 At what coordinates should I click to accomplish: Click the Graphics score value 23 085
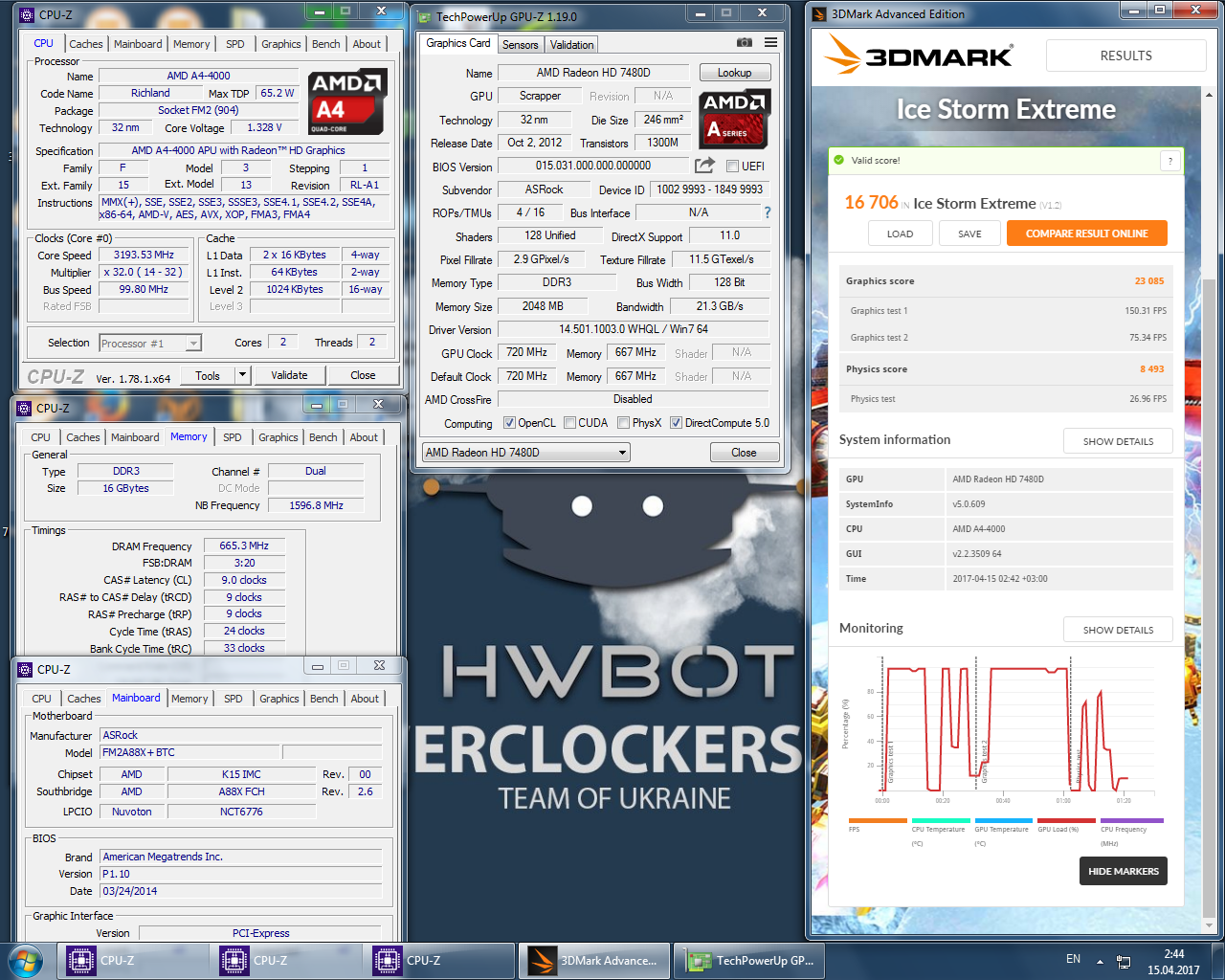click(x=1149, y=281)
